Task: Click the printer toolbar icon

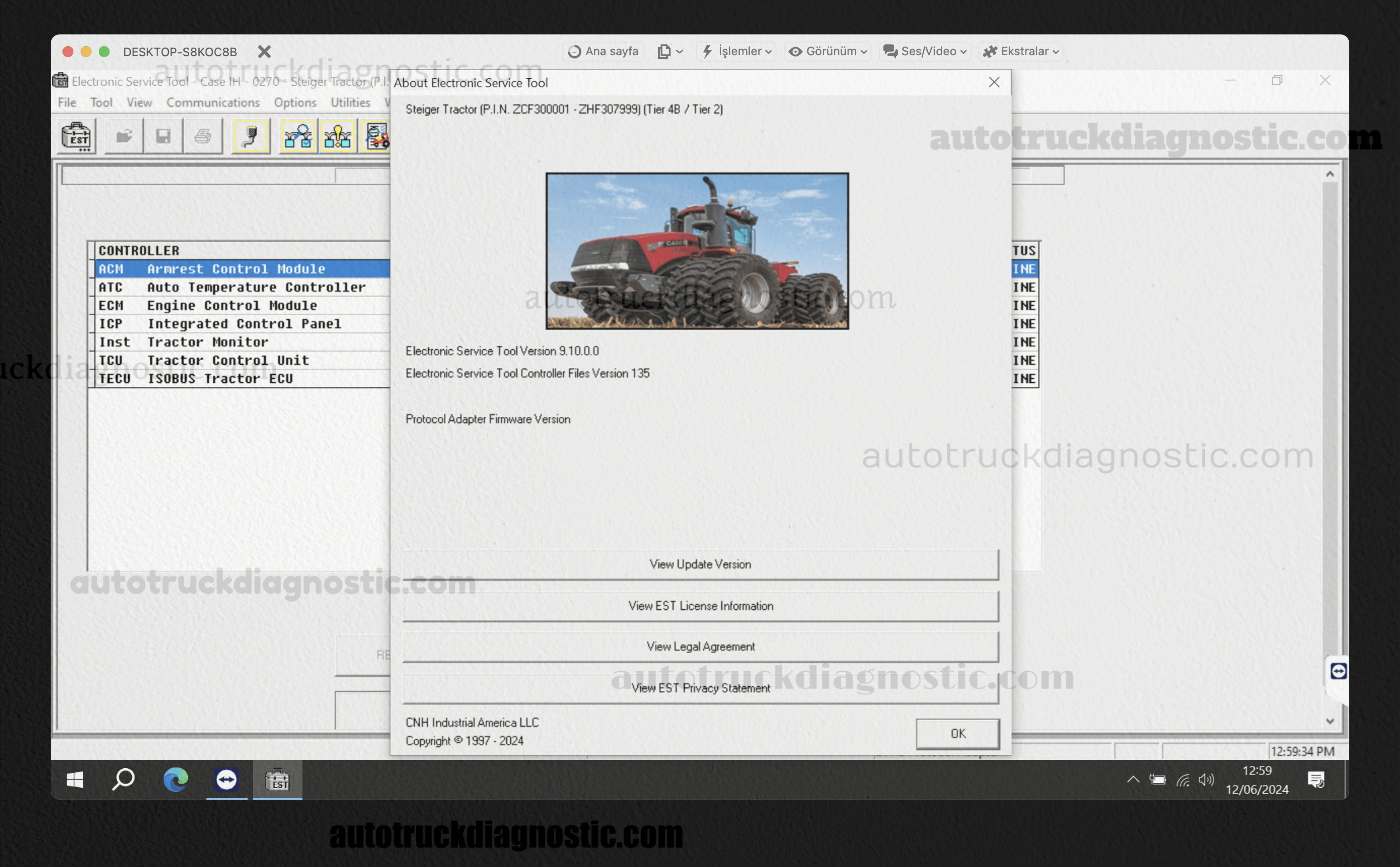Action: 203,136
